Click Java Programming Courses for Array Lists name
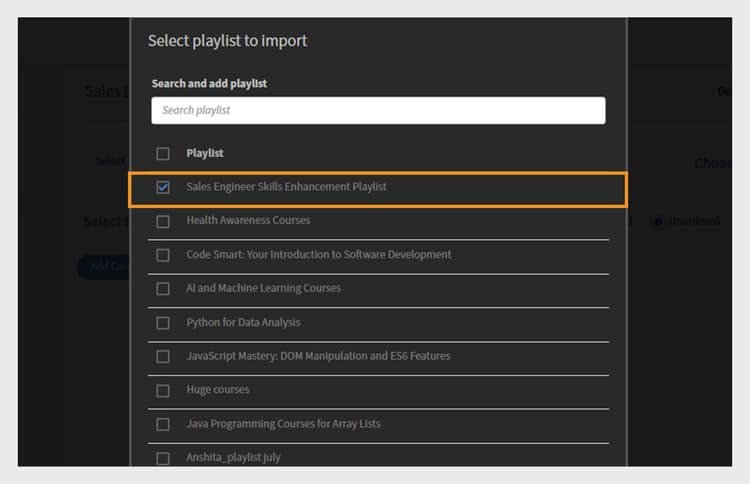This screenshot has height=484, width=750. click(283, 423)
